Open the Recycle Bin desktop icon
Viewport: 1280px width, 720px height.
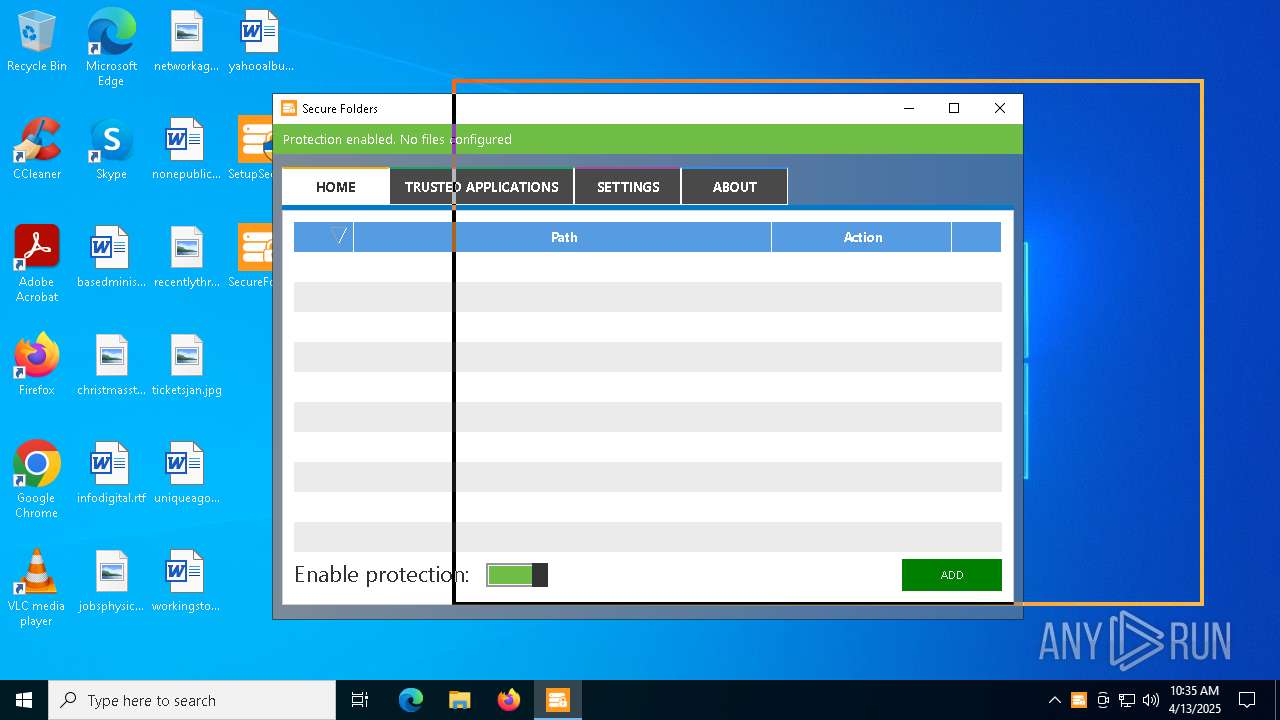click(37, 42)
